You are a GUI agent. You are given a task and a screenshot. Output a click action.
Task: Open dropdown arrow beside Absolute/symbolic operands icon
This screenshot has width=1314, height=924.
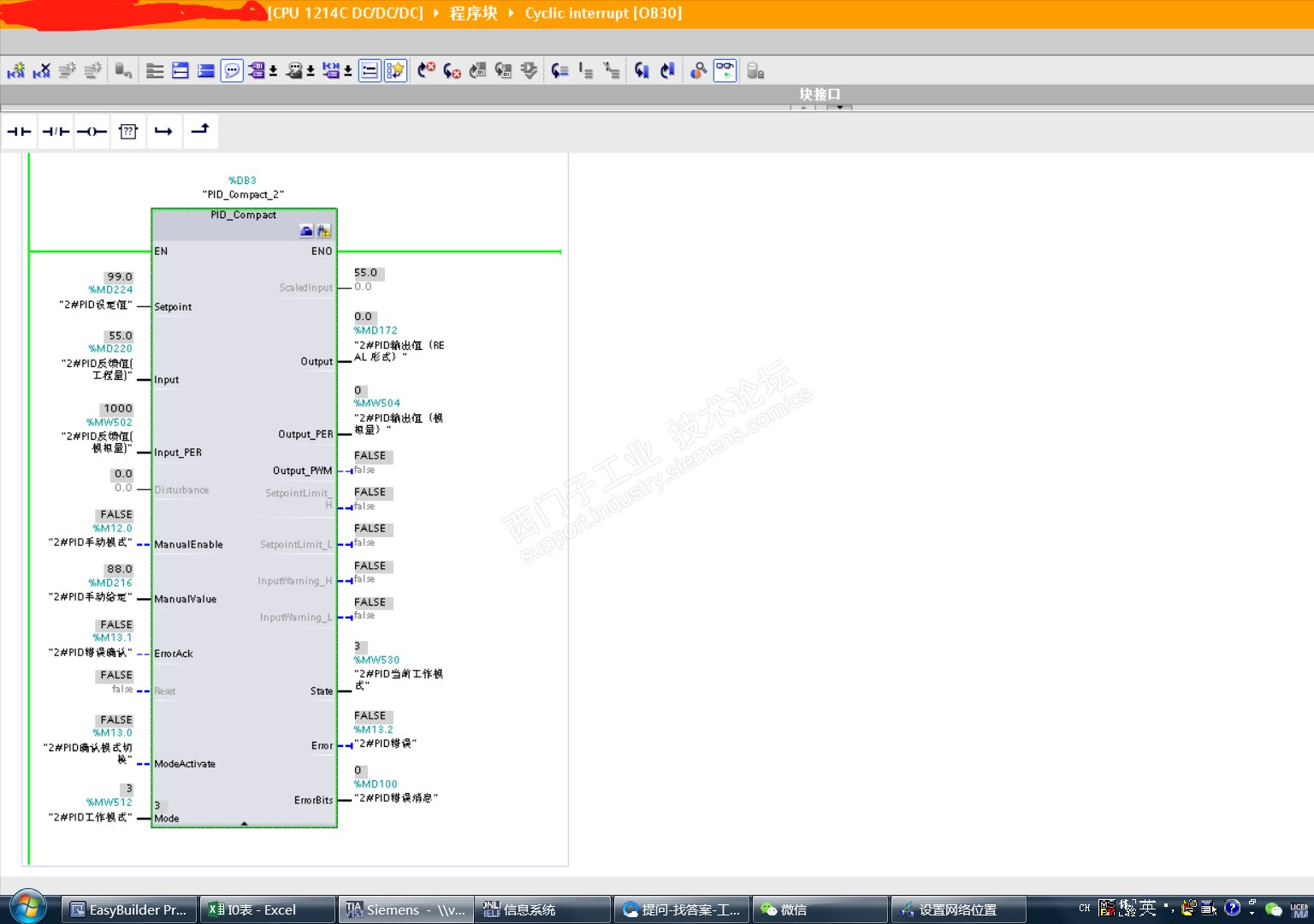pos(273,71)
